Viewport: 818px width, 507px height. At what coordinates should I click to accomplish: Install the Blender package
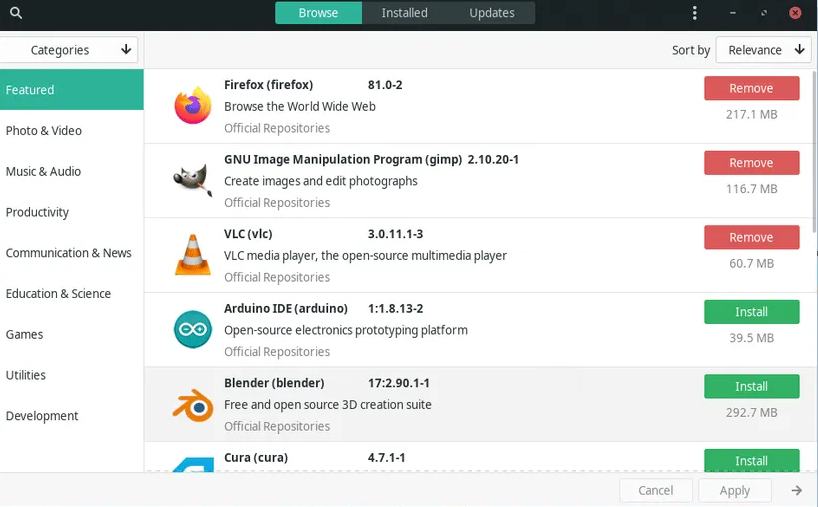(751, 386)
